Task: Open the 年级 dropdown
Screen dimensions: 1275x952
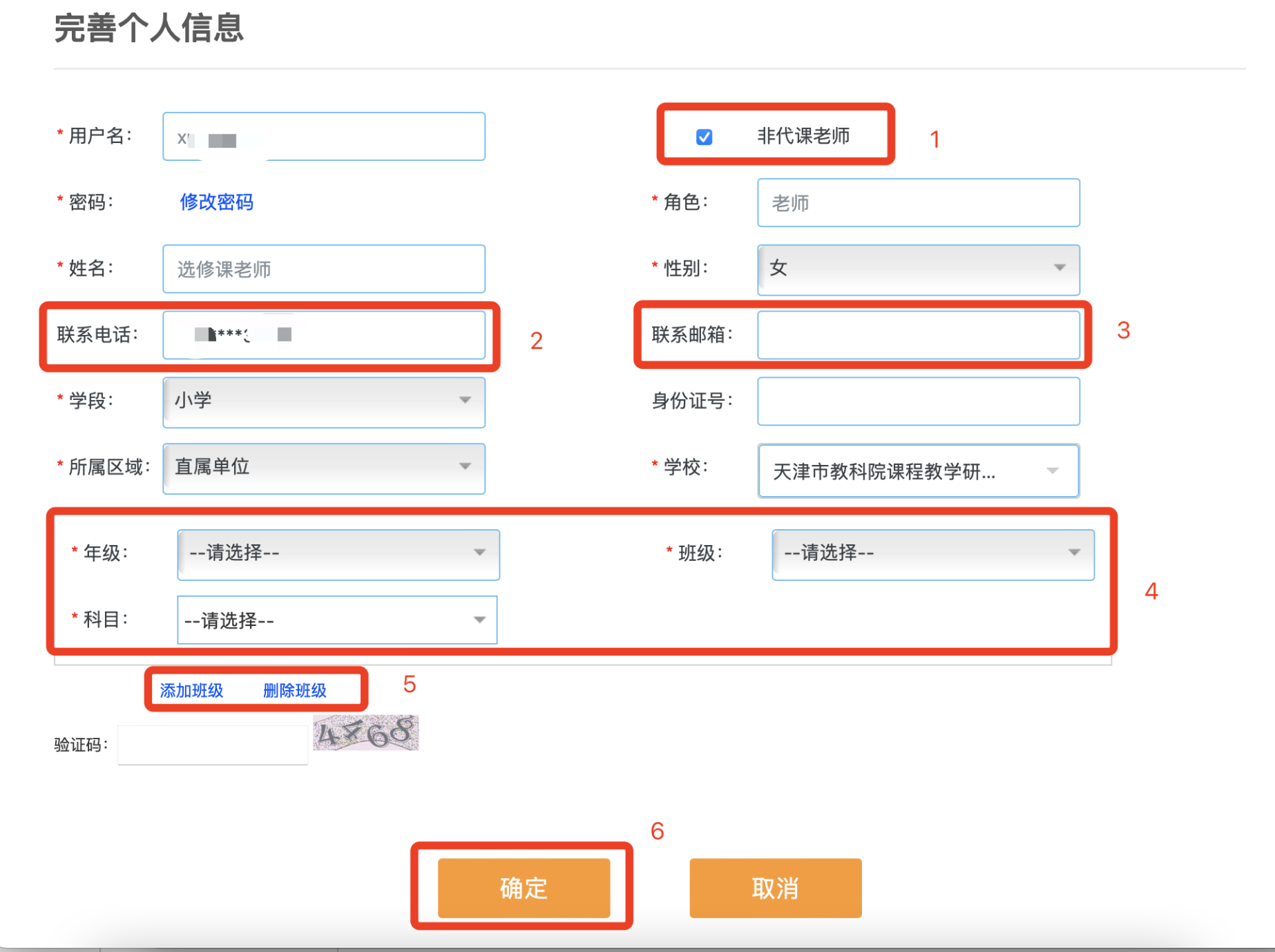Action: (338, 554)
